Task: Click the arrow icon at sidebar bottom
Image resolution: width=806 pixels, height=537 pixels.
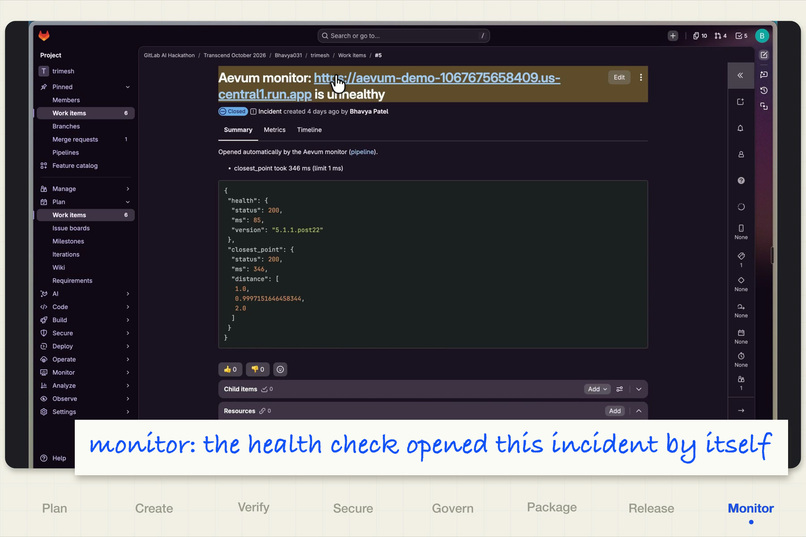Action: pyautogui.click(x=741, y=410)
